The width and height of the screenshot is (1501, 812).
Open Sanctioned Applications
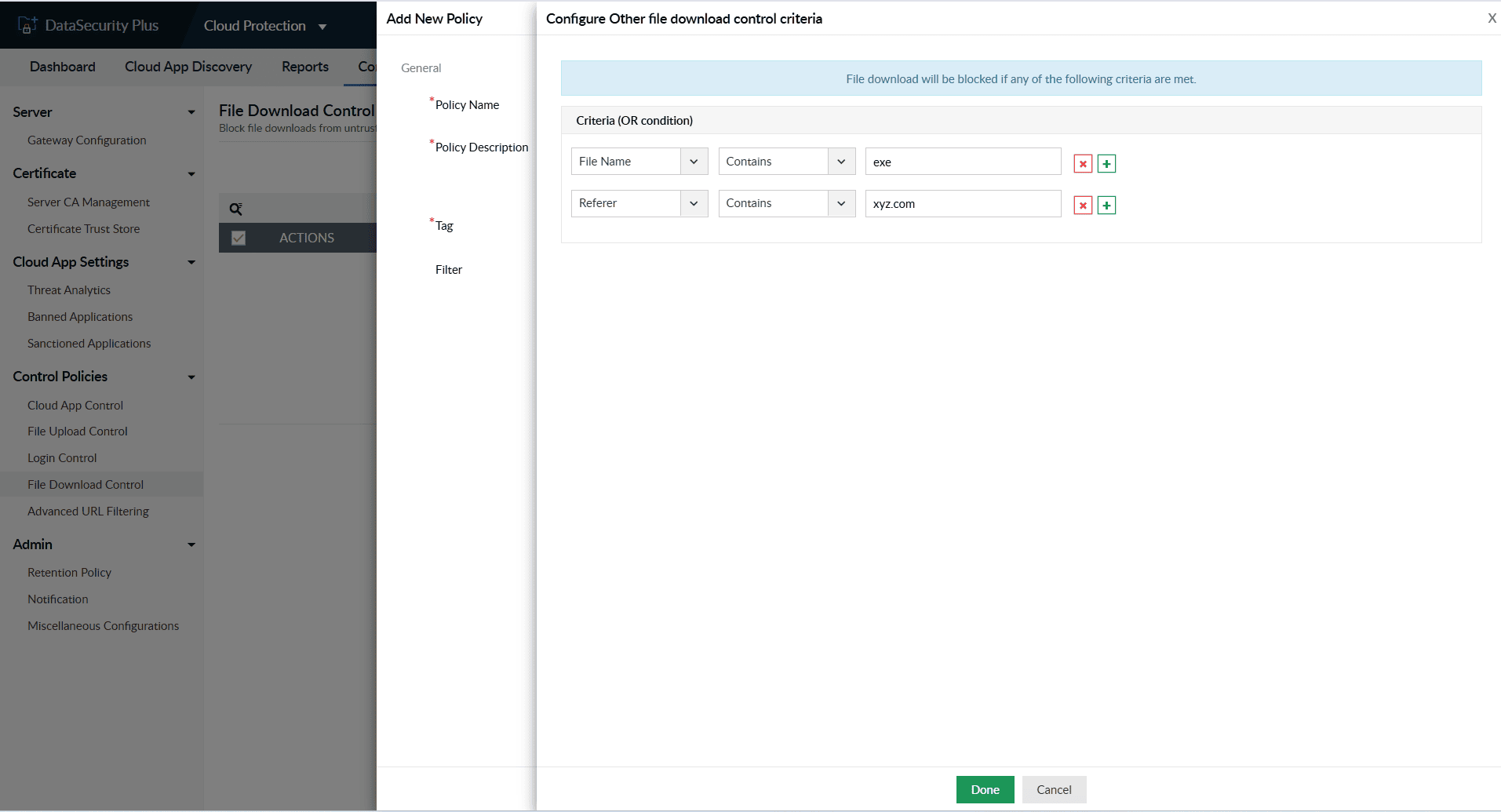click(89, 344)
